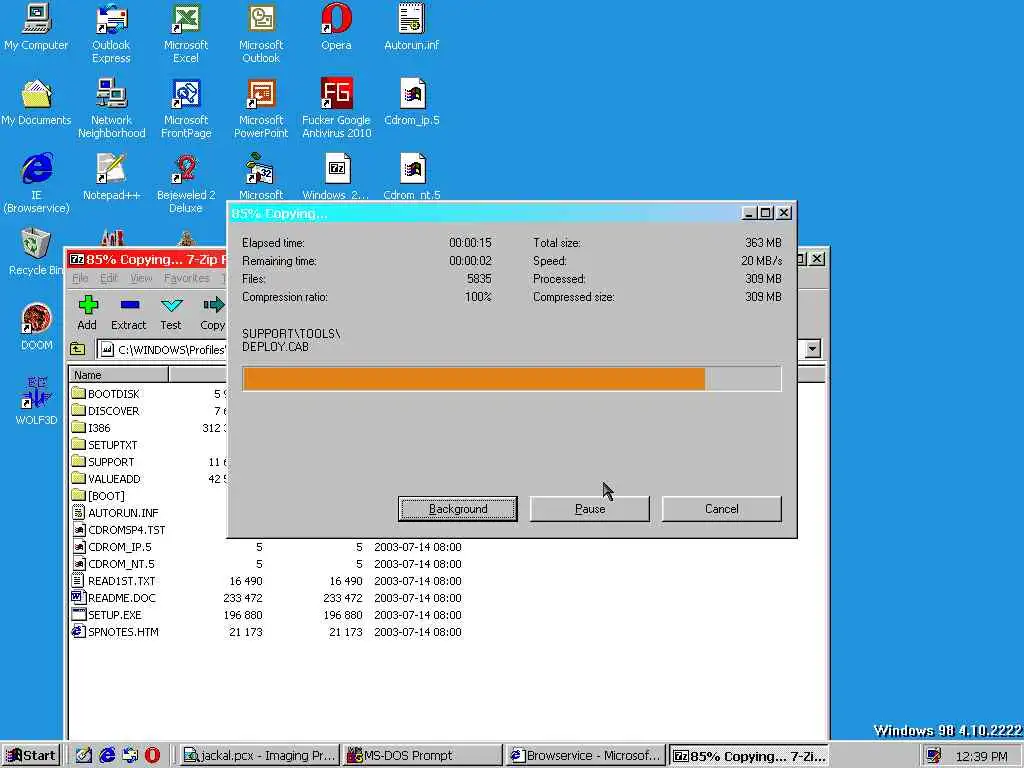Select SPNOTES.HTM in the file list
Viewport: 1024px width, 768px height.
click(115, 632)
